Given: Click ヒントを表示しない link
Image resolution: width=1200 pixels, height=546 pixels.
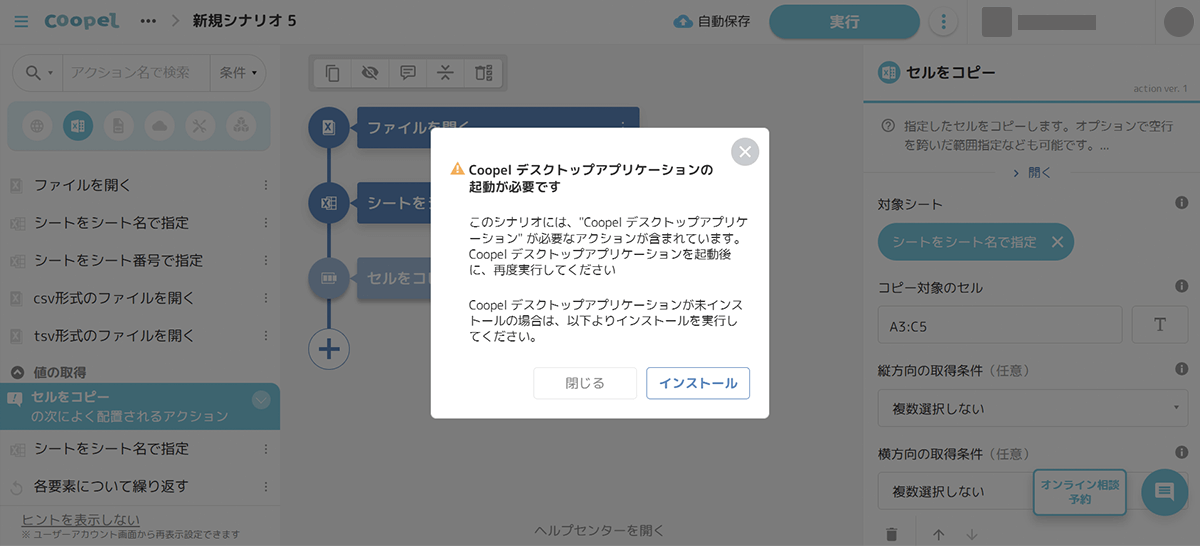Looking at the screenshot, I should pyautogui.click(x=81, y=519).
